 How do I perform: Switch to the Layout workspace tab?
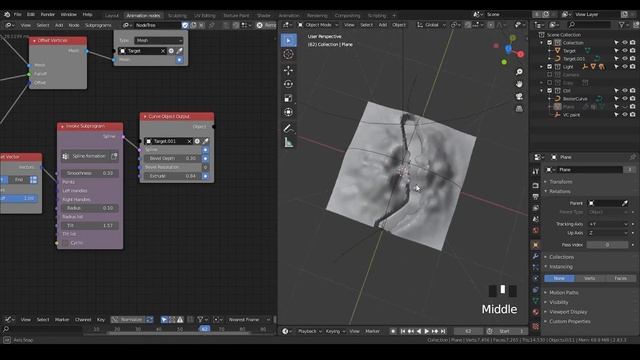(111, 16)
